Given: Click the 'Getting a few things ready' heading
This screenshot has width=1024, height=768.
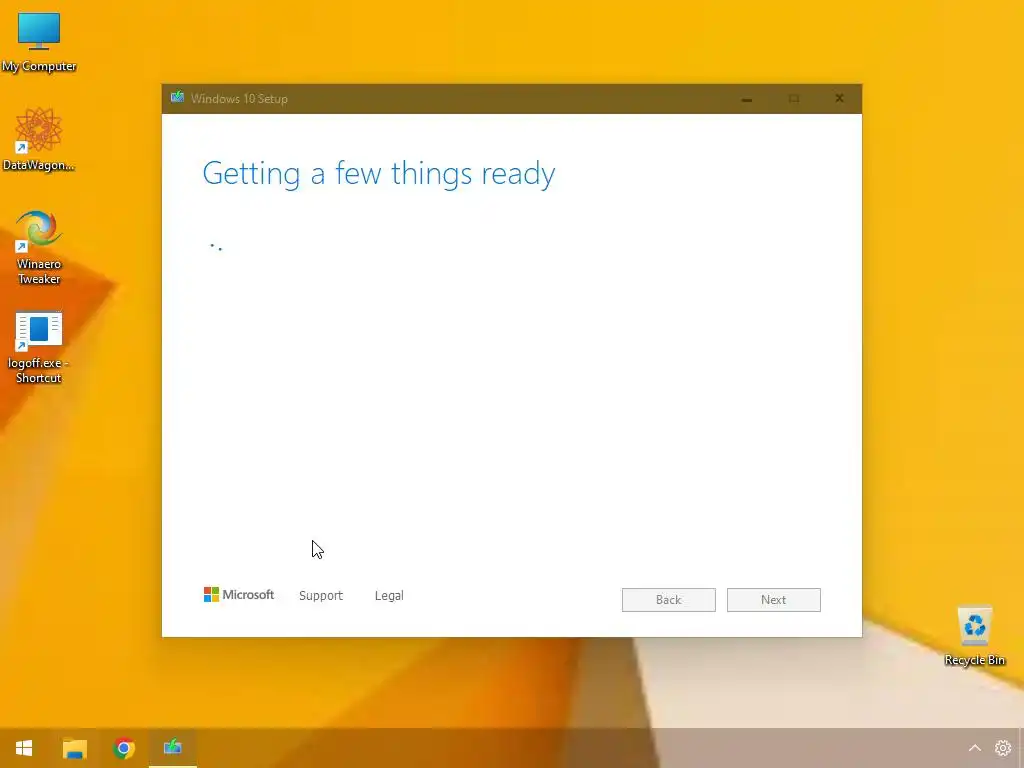Looking at the screenshot, I should coord(379,174).
